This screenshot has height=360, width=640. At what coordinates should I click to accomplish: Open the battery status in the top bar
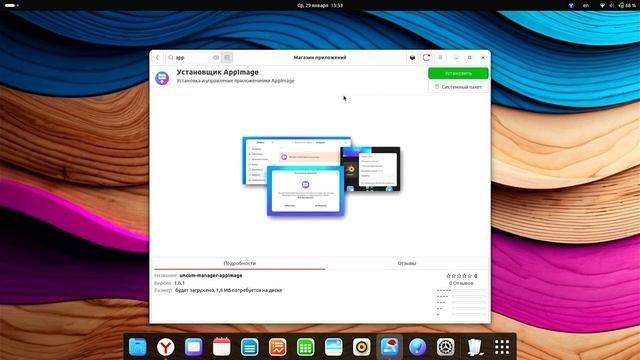(x=627, y=5)
